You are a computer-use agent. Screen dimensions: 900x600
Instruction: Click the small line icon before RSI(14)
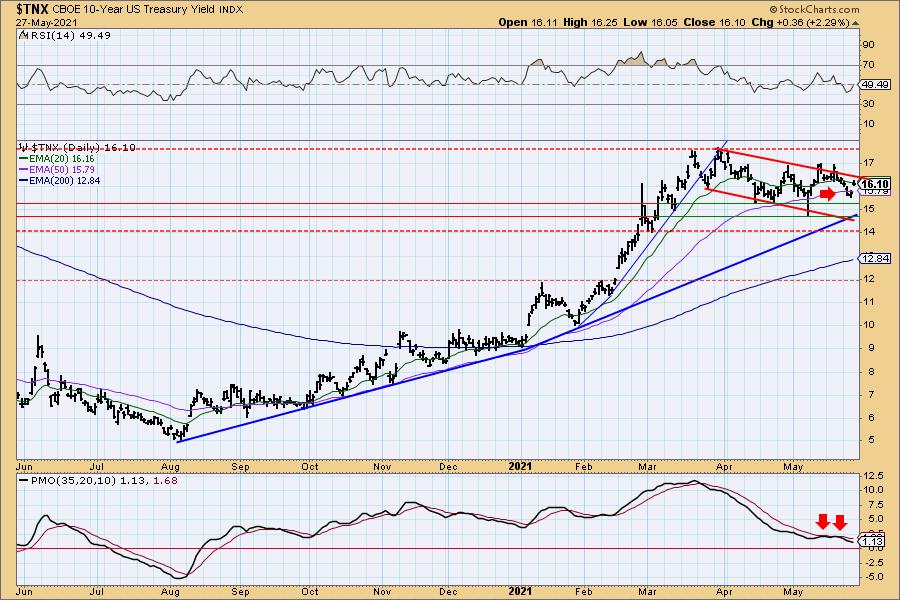(x=23, y=35)
